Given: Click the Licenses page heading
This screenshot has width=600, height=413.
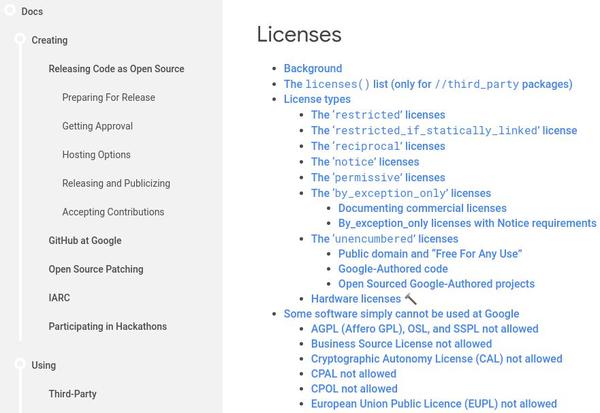Looking at the screenshot, I should point(299,34).
